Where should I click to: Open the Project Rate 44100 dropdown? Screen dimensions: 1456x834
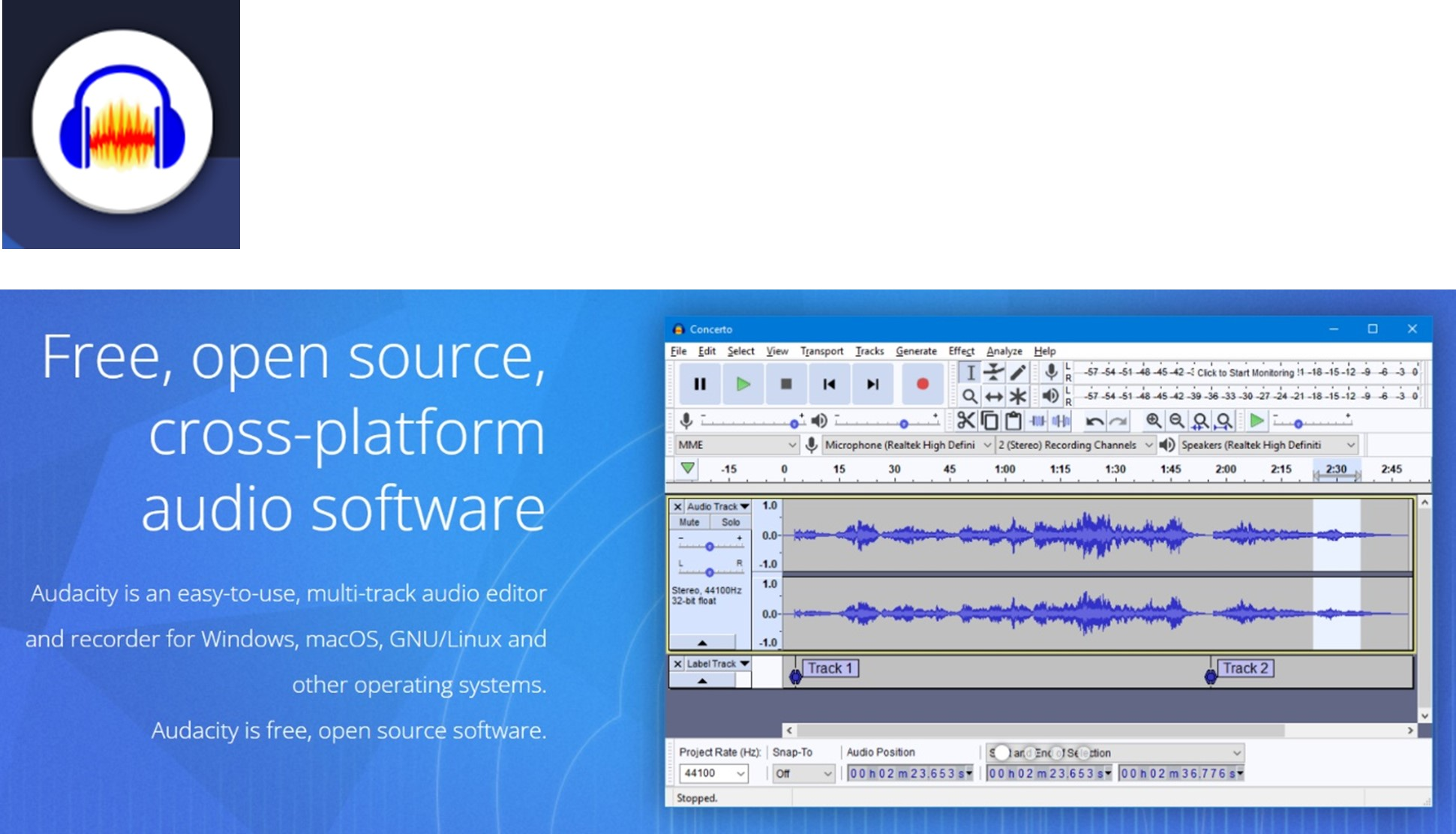click(713, 773)
